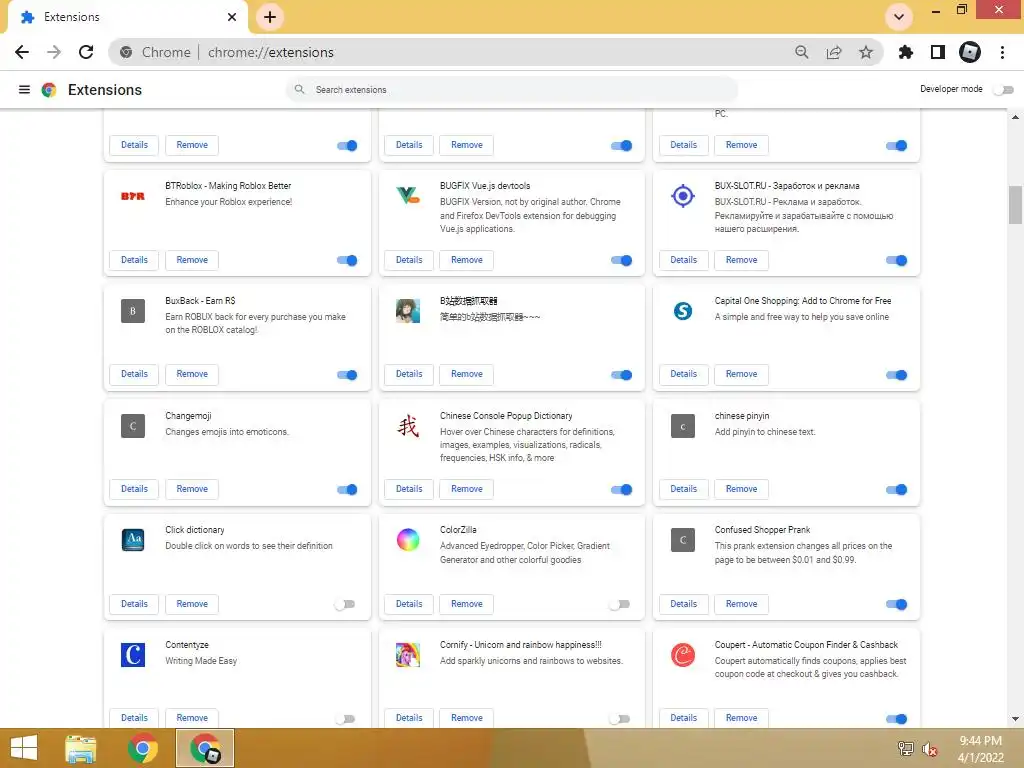
Task: Close the Extensions tab
Action: click(232, 17)
